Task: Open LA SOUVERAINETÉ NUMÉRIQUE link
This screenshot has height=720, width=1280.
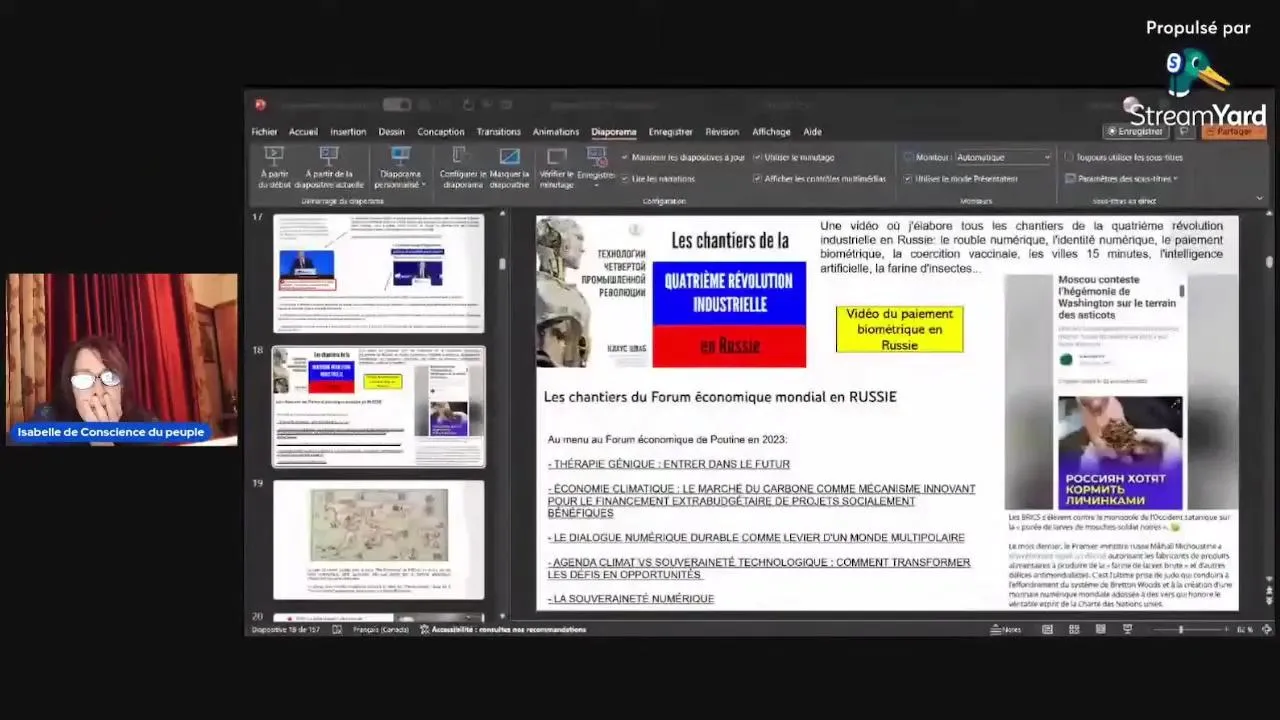Action: (x=631, y=599)
